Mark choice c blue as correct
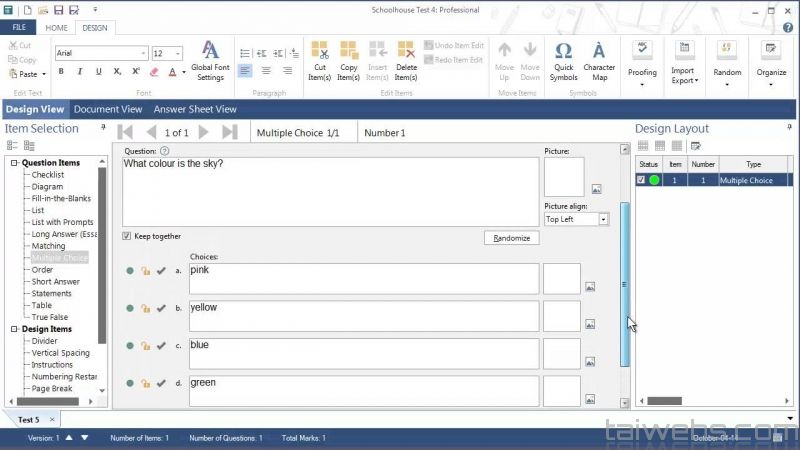This screenshot has width=800, height=450. [x=161, y=346]
